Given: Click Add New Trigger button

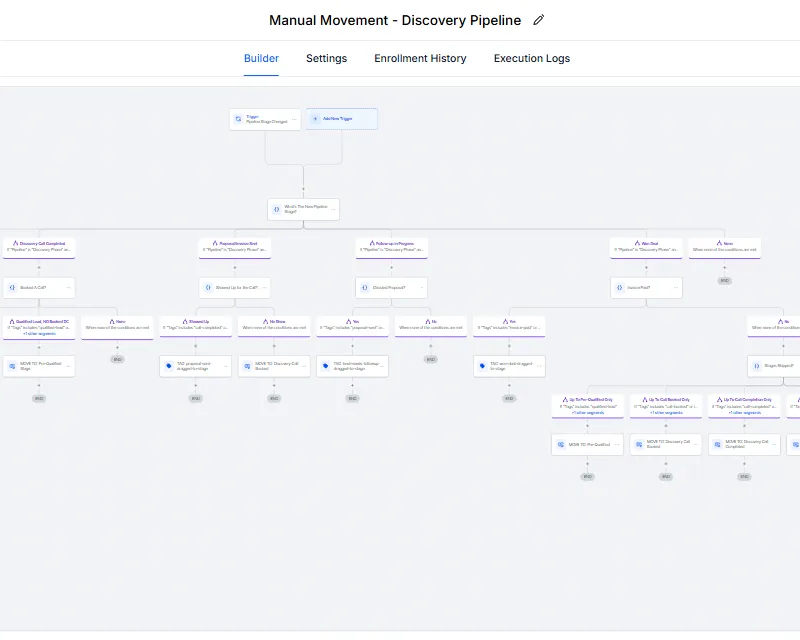Looking at the screenshot, I should click(342, 119).
